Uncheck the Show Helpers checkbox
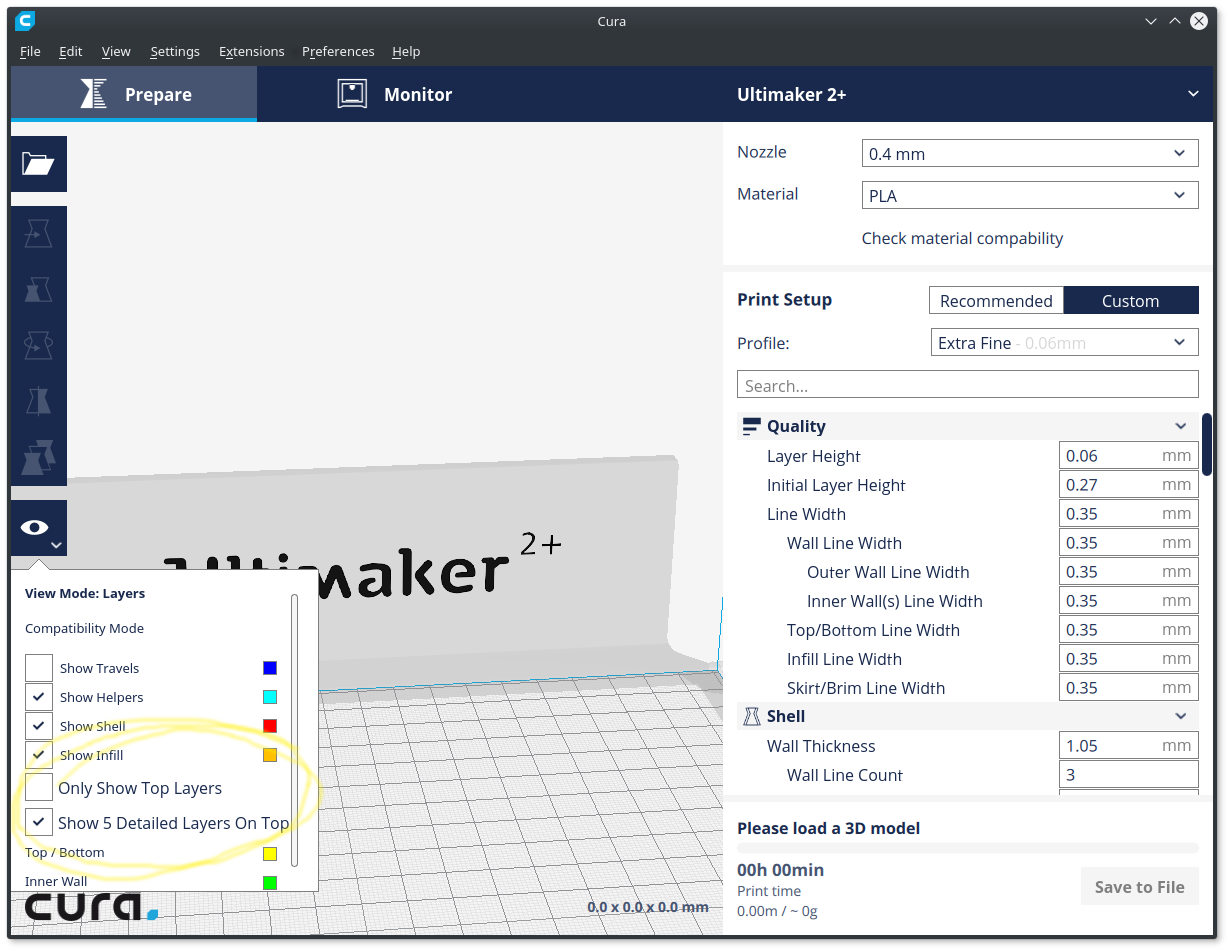1230x952 pixels. click(39, 697)
